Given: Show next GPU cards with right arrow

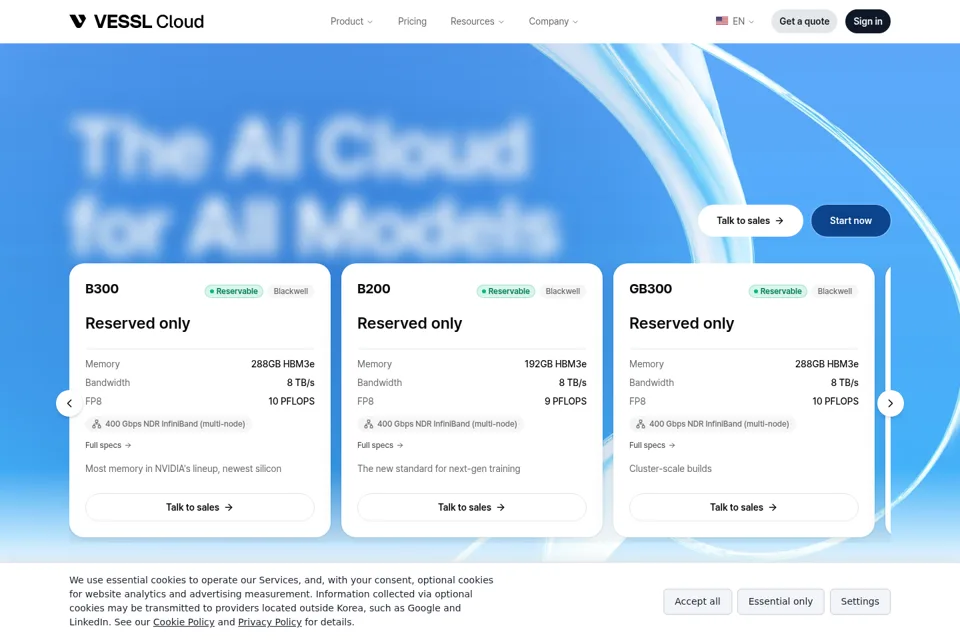Looking at the screenshot, I should 890,403.
